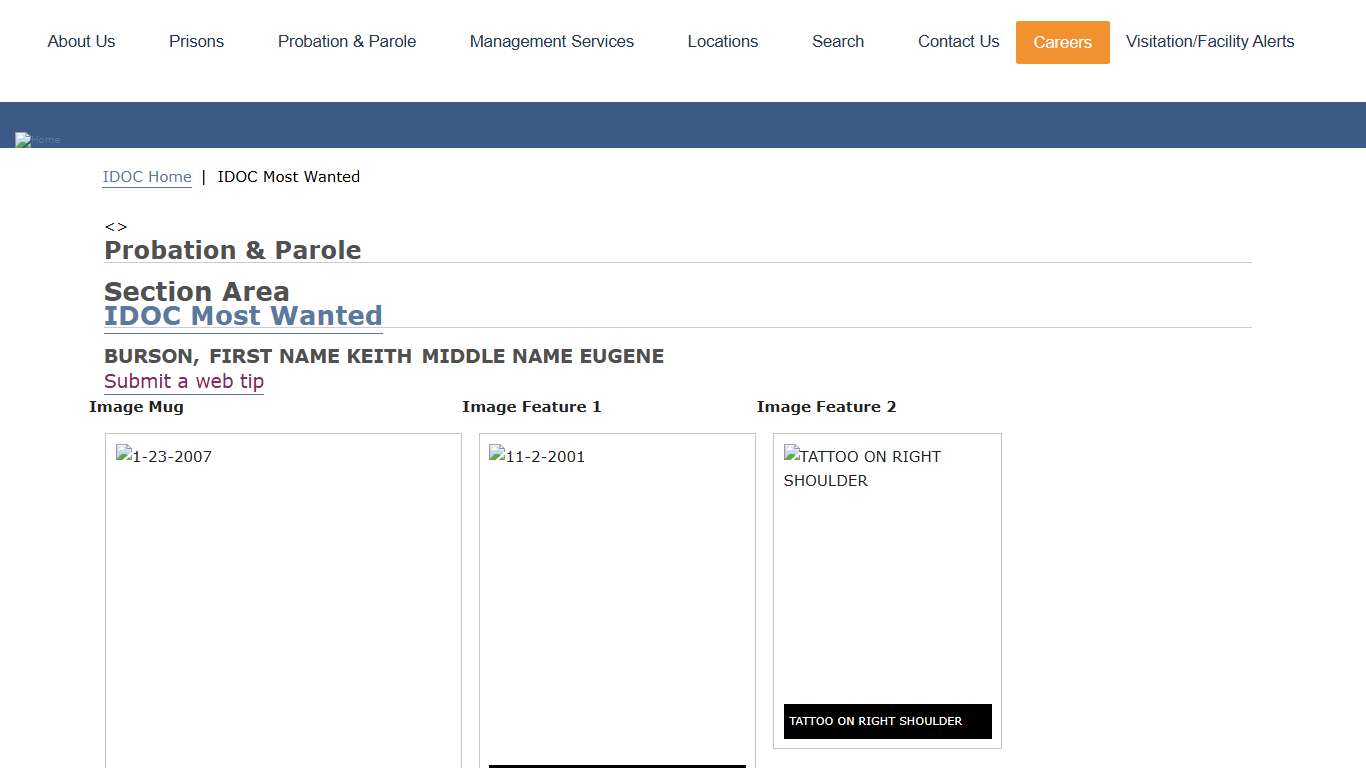Image resolution: width=1366 pixels, height=768 pixels.
Task: Click the black TATTOO ON RIGHT SHOULDER caption
Action: tap(887, 721)
